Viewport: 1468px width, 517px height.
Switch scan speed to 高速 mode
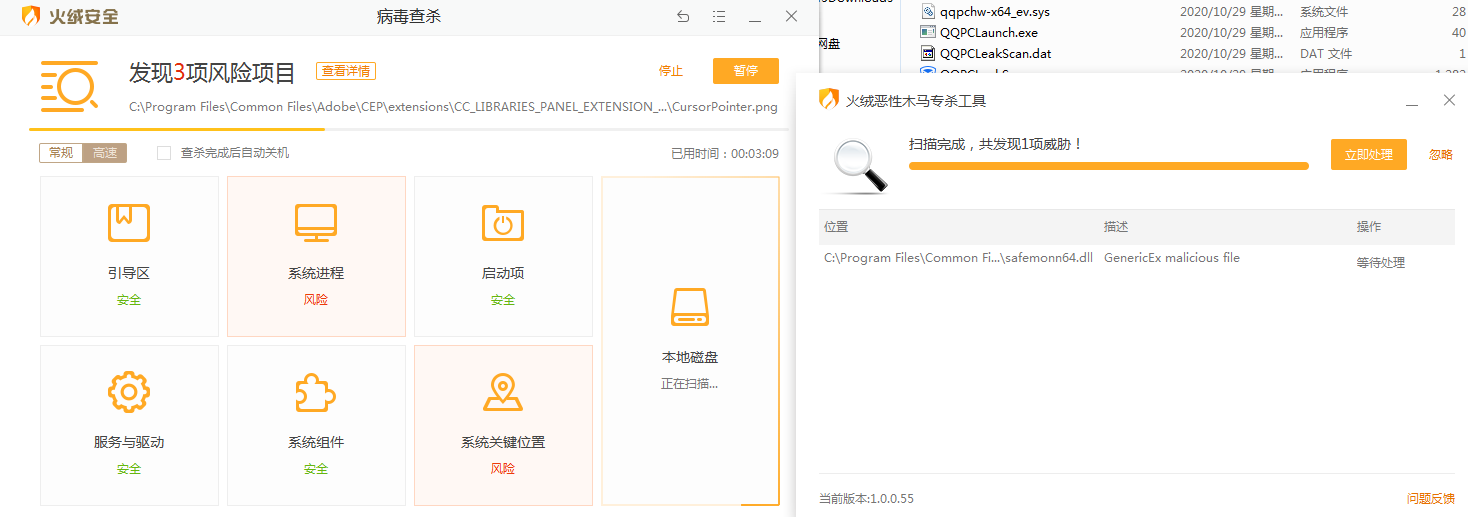click(x=105, y=153)
